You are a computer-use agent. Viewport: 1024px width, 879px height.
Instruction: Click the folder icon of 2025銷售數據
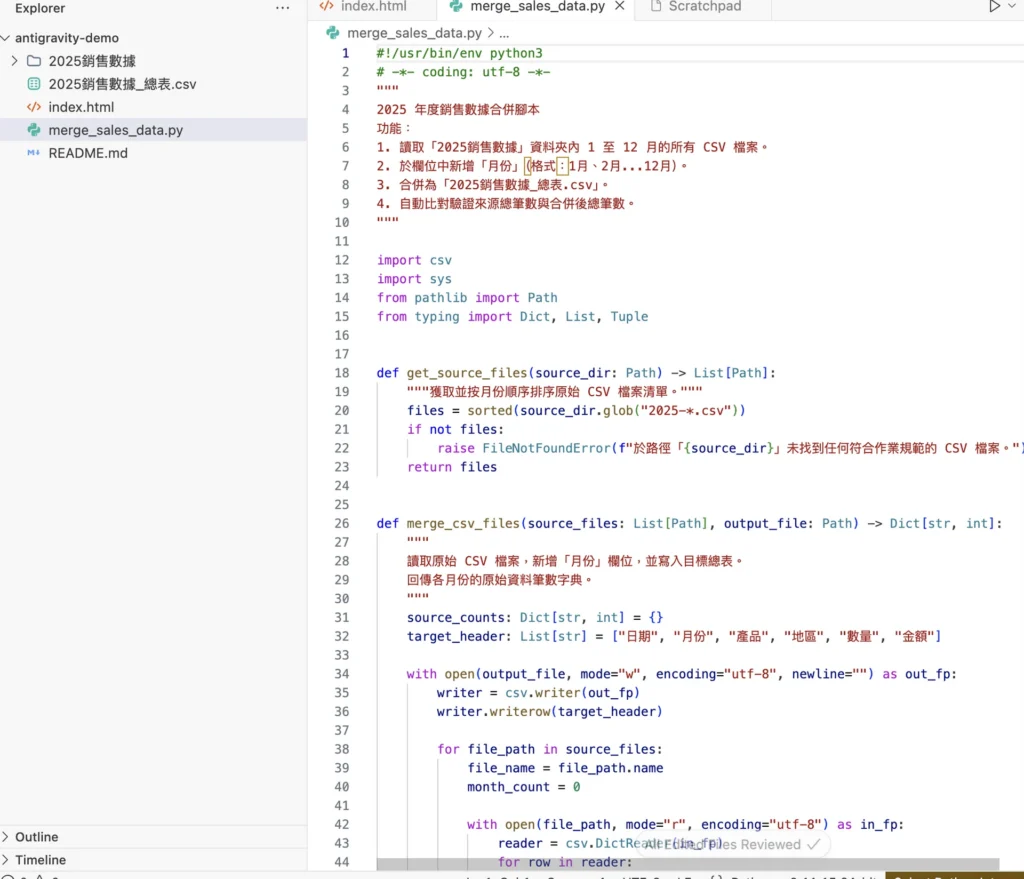pos(34,61)
